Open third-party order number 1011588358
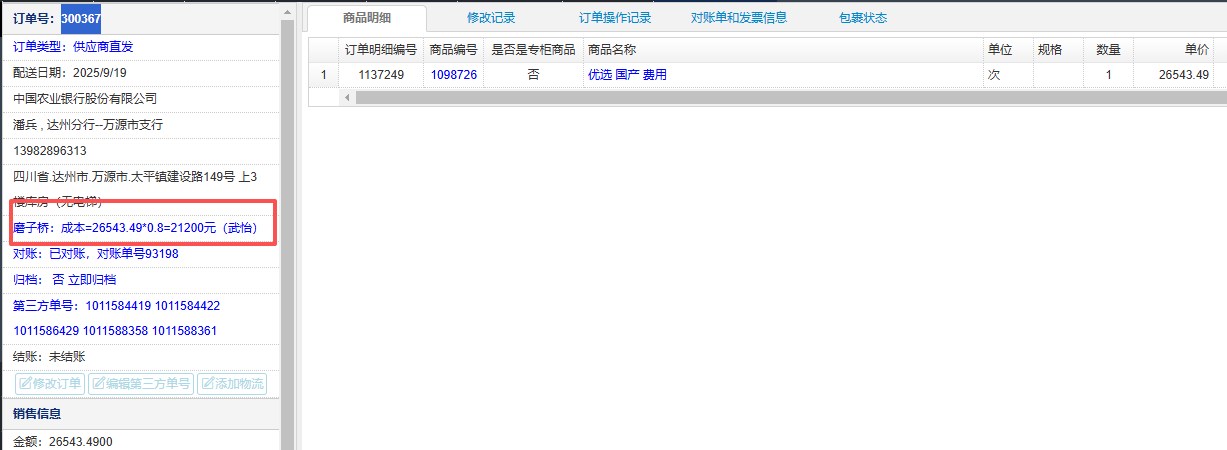The height and width of the screenshot is (450, 1227). pyautogui.click(x=115, y=331)
